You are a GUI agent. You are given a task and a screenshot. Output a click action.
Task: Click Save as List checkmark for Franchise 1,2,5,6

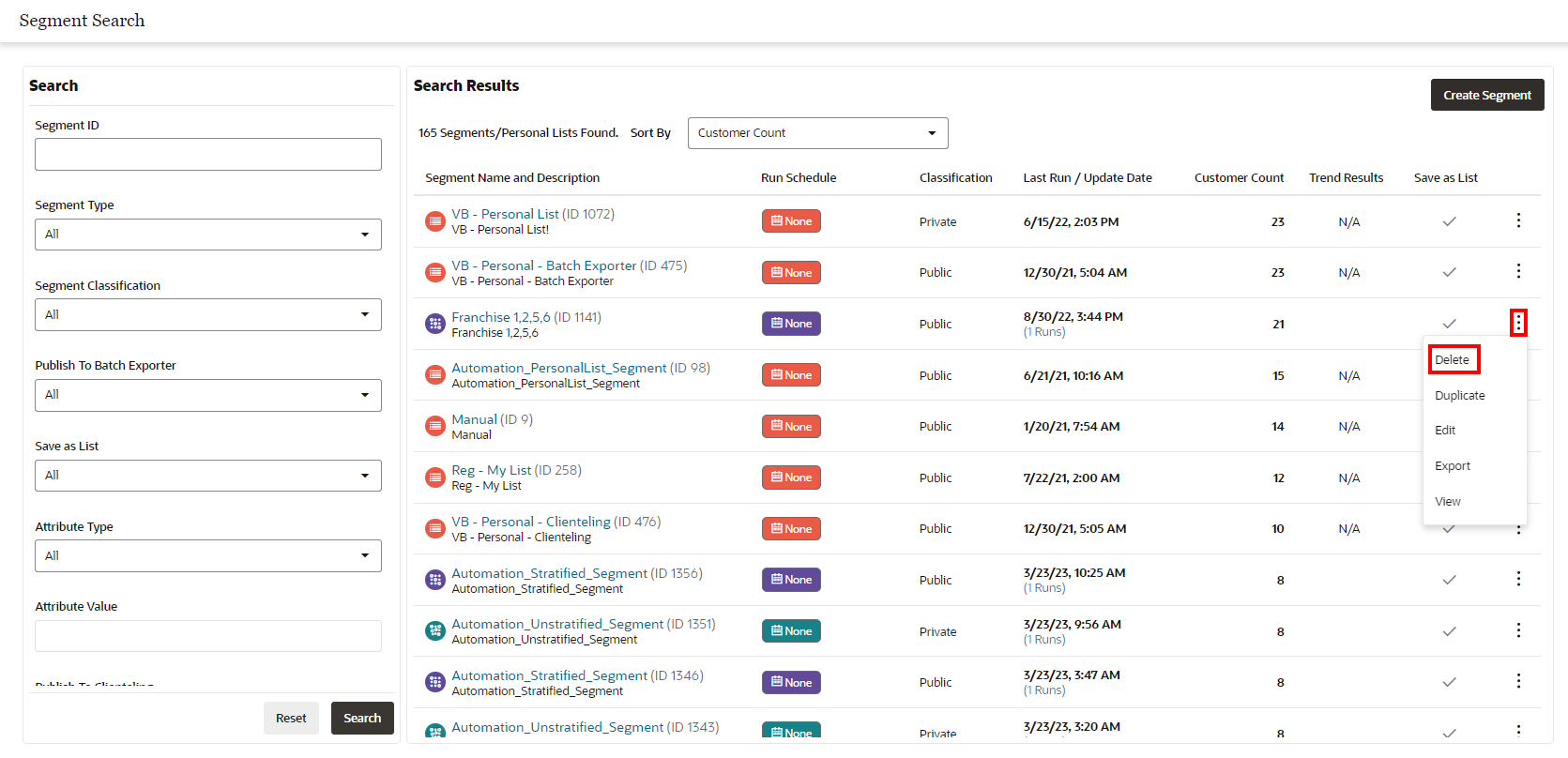(x=1449, y=324)
